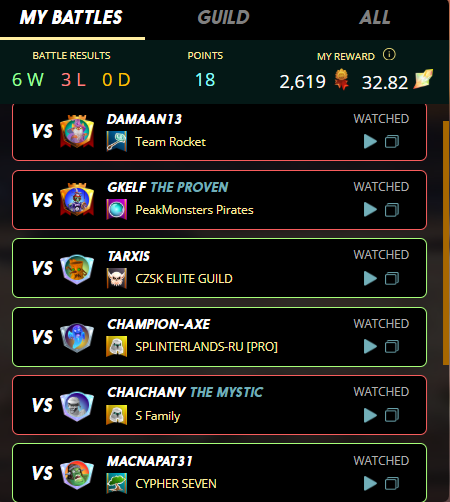Open battle details icon for GKELF match

tap(392, 210)
